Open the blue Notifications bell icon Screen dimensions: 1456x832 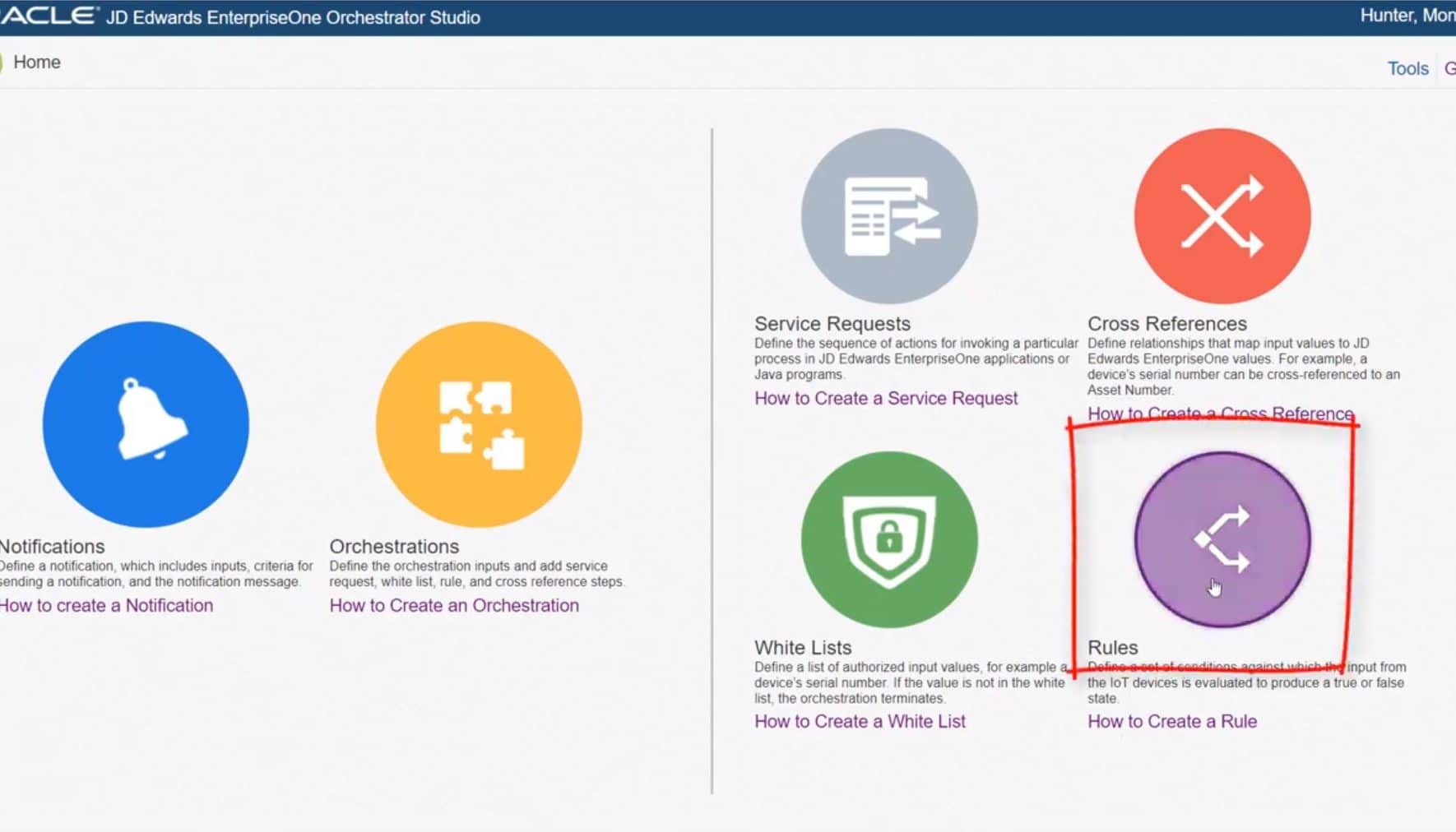pyautogui.click(x=146, y=424)
